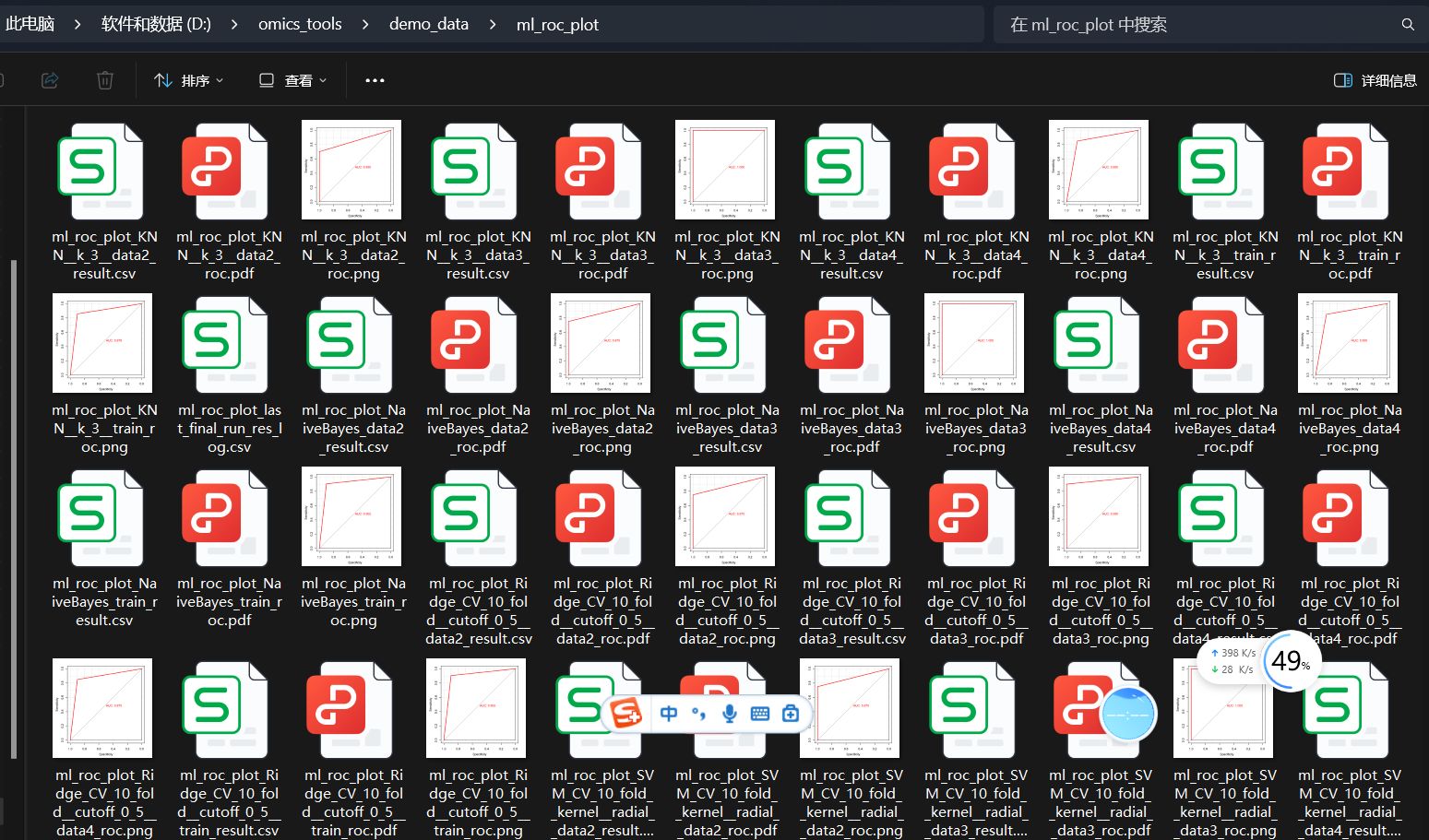Select Ridge_CV_10_fold cutoff train_result.csv icon
Screen dimensions: 1429x840
pos(226,710)
